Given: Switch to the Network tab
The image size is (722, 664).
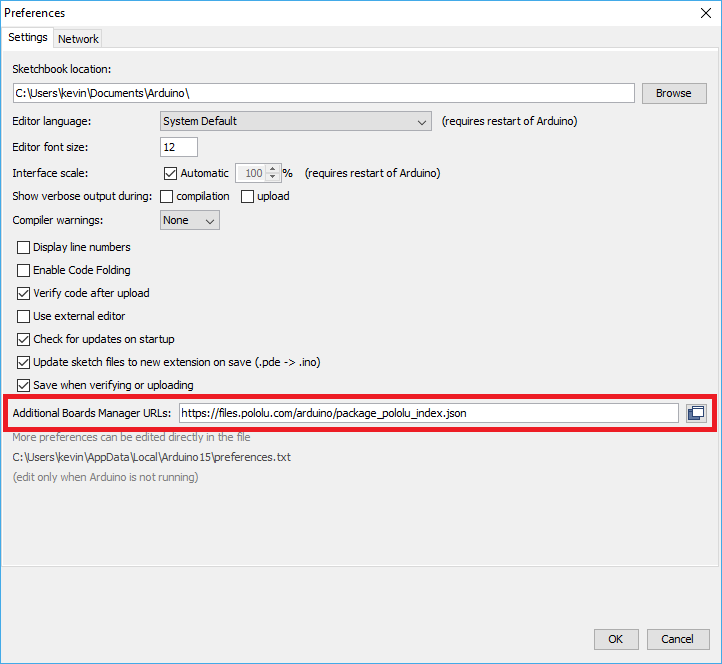Looking at the screenshot, I should 78,39.
